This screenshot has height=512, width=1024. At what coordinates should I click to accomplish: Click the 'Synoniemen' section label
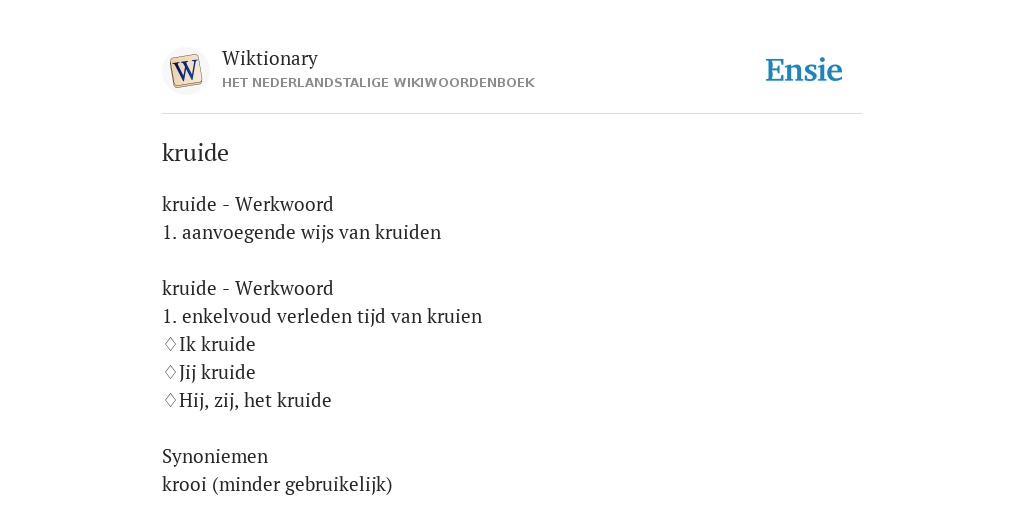(x=215, y=456)
